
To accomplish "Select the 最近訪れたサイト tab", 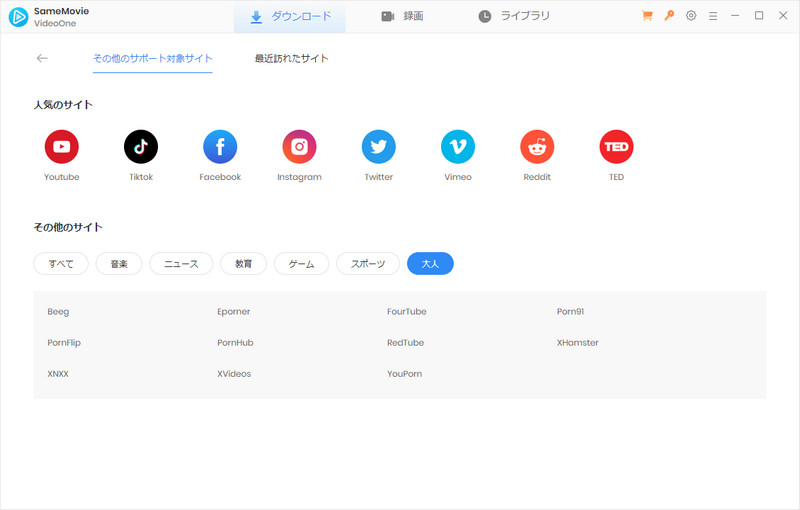I will coord(291,59).
